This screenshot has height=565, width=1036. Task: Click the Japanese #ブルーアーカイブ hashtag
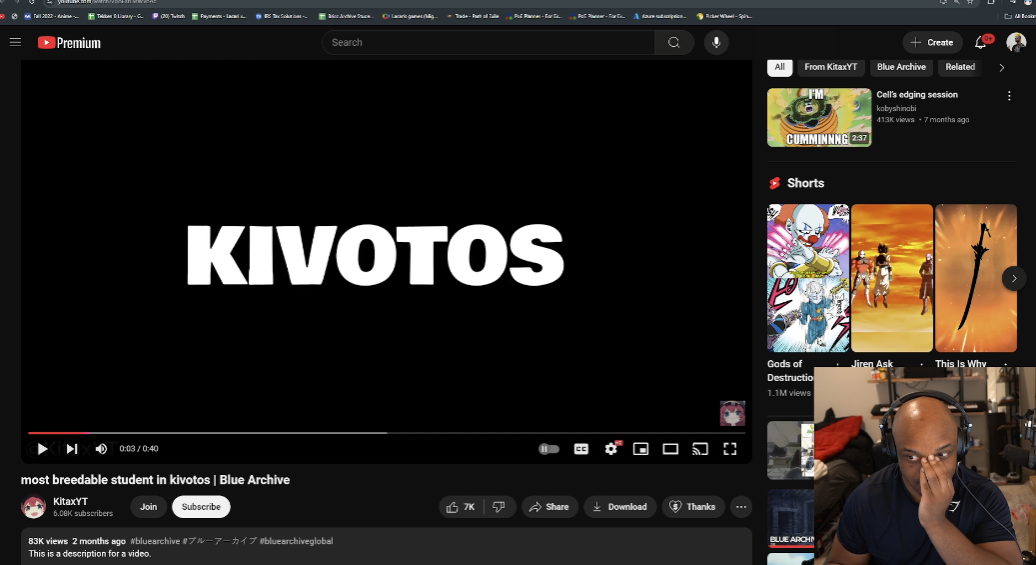pyautogui.click(x=219, y=541)
